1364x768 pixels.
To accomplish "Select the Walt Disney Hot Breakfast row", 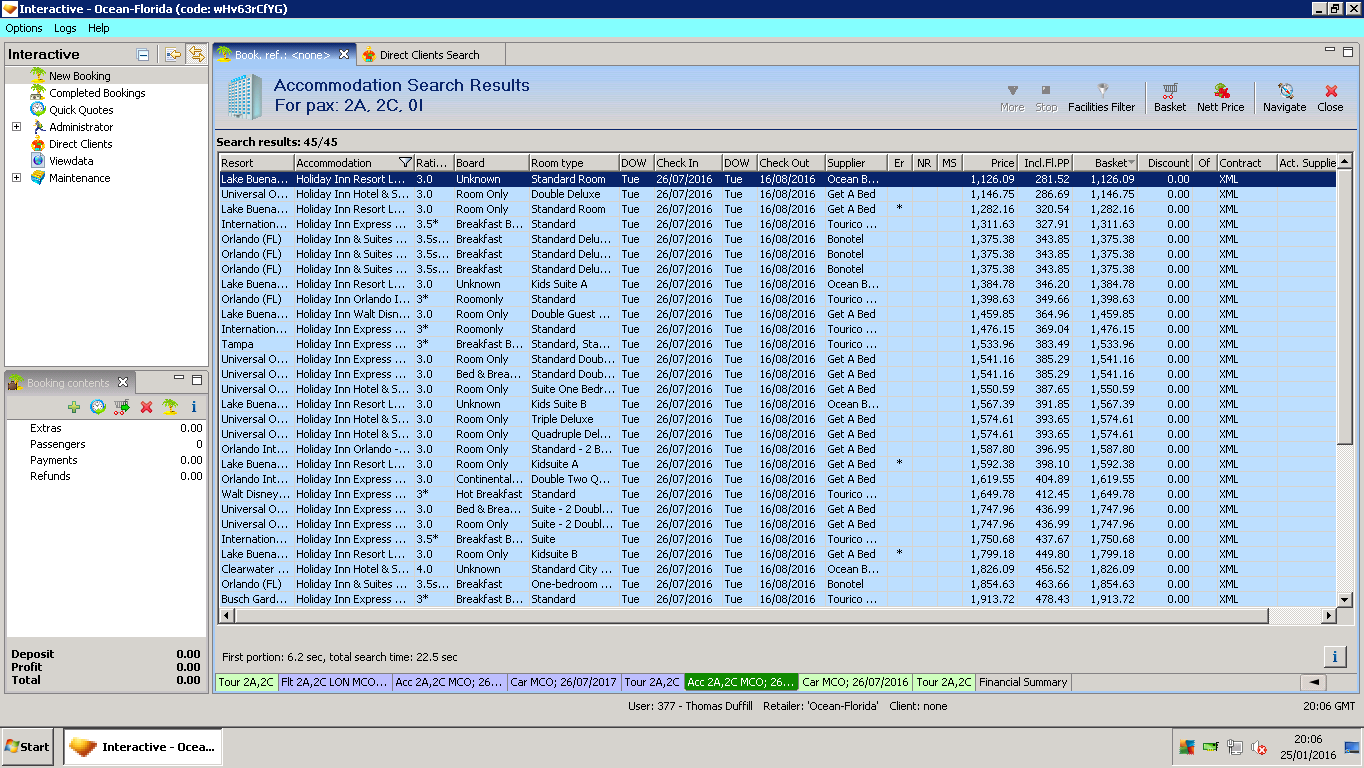I will 777,494.
